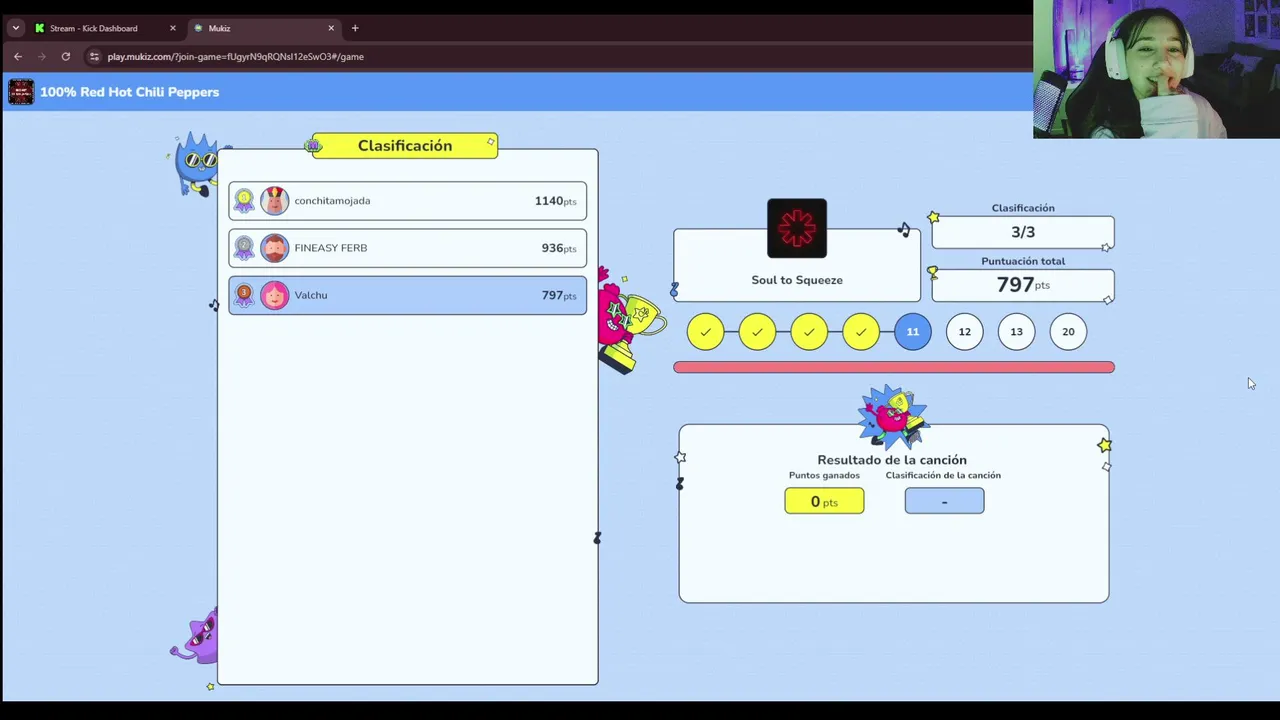This screenshot has height=720, width=1280.
Task: Click the Red Hot Chili Peppers playlist logo
Action: (x=21, y=92)
